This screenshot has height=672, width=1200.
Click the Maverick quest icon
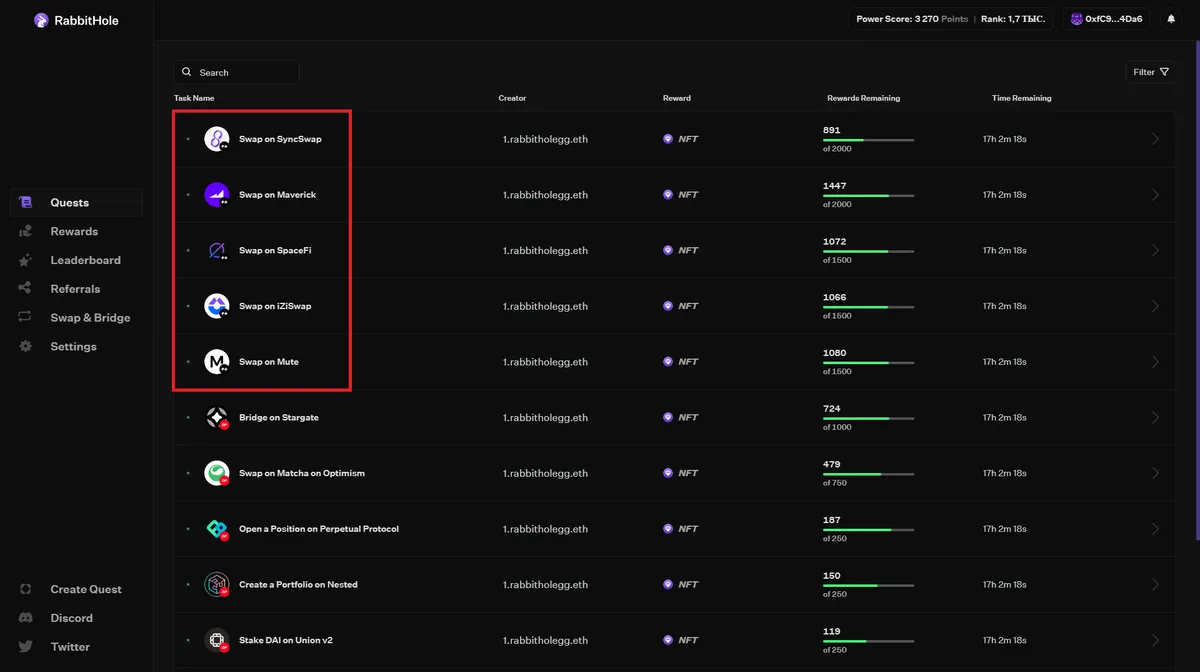pyautogui.click(x=217, y=195)
